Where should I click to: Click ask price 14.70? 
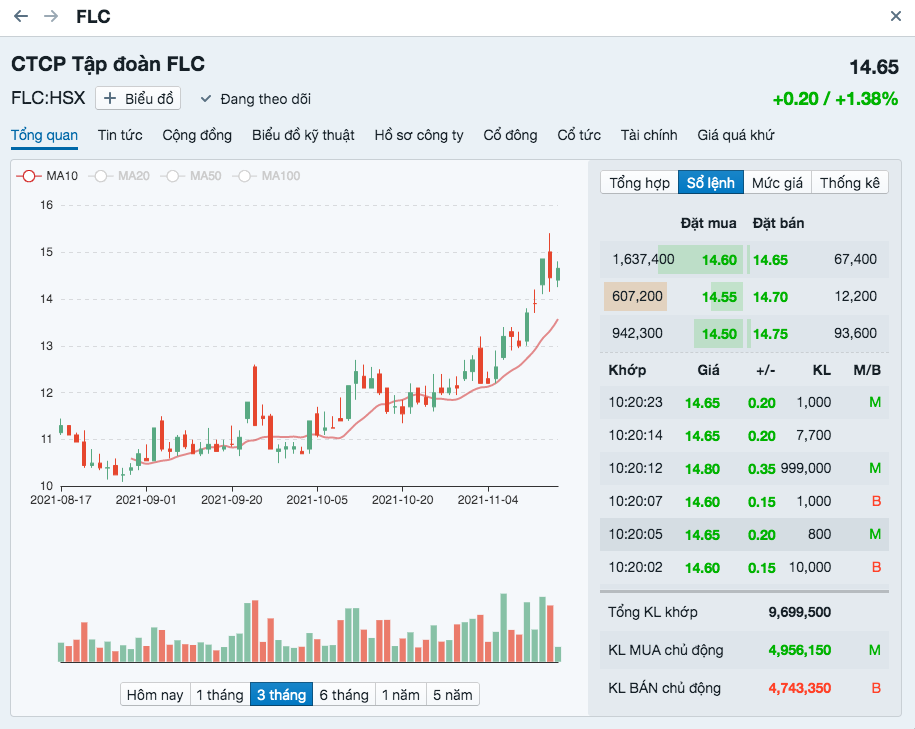coord(770,297)
